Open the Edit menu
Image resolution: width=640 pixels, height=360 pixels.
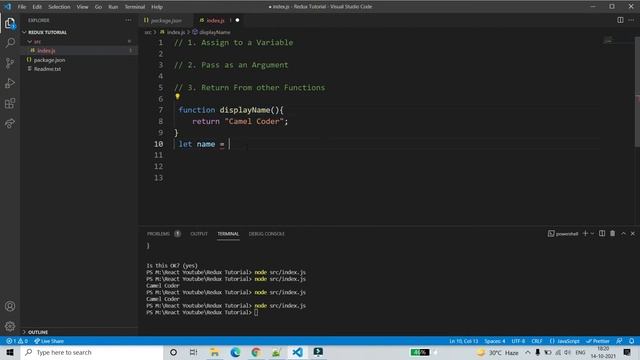tap(37, 7)
